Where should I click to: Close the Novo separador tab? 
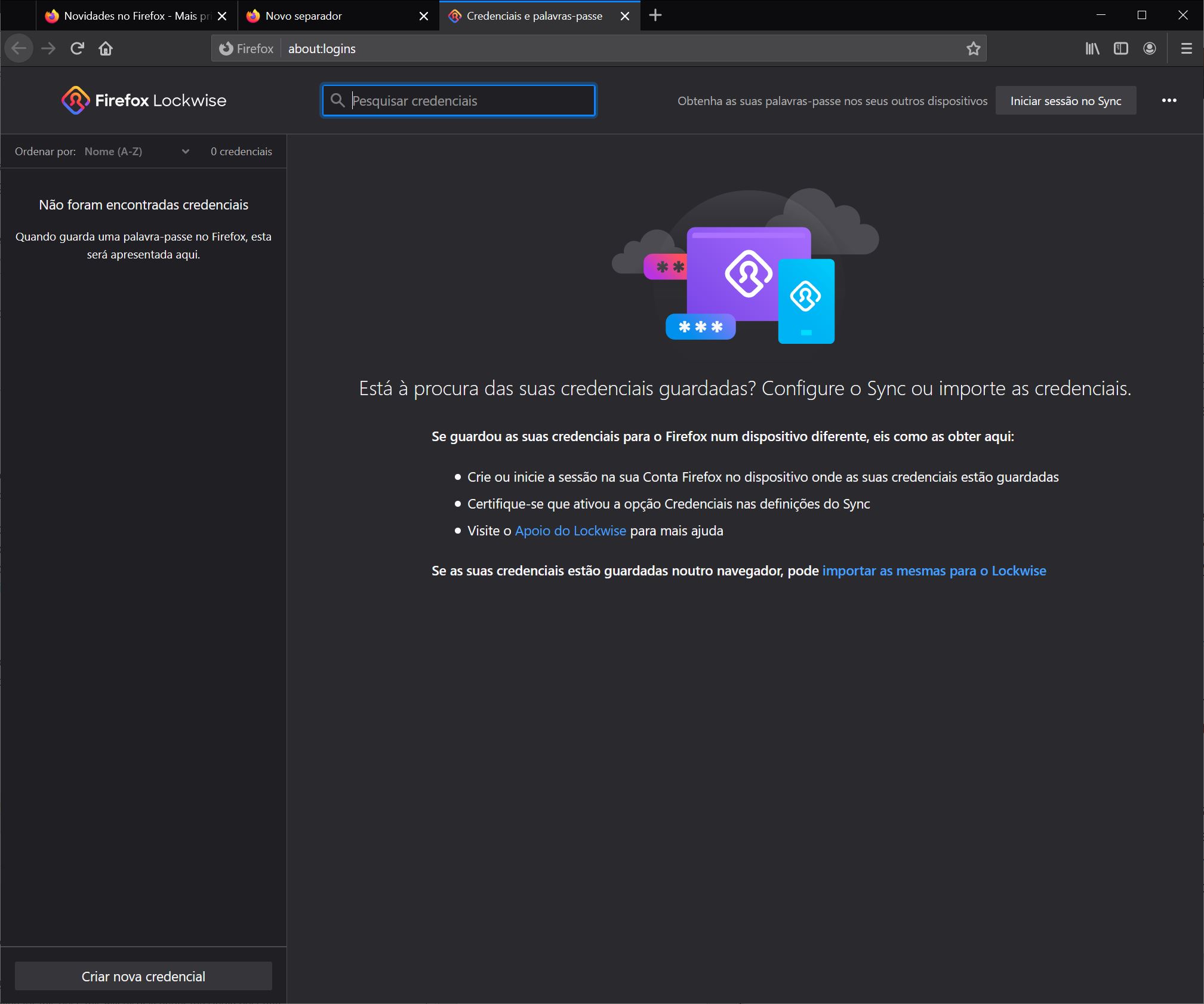[423, 16]
